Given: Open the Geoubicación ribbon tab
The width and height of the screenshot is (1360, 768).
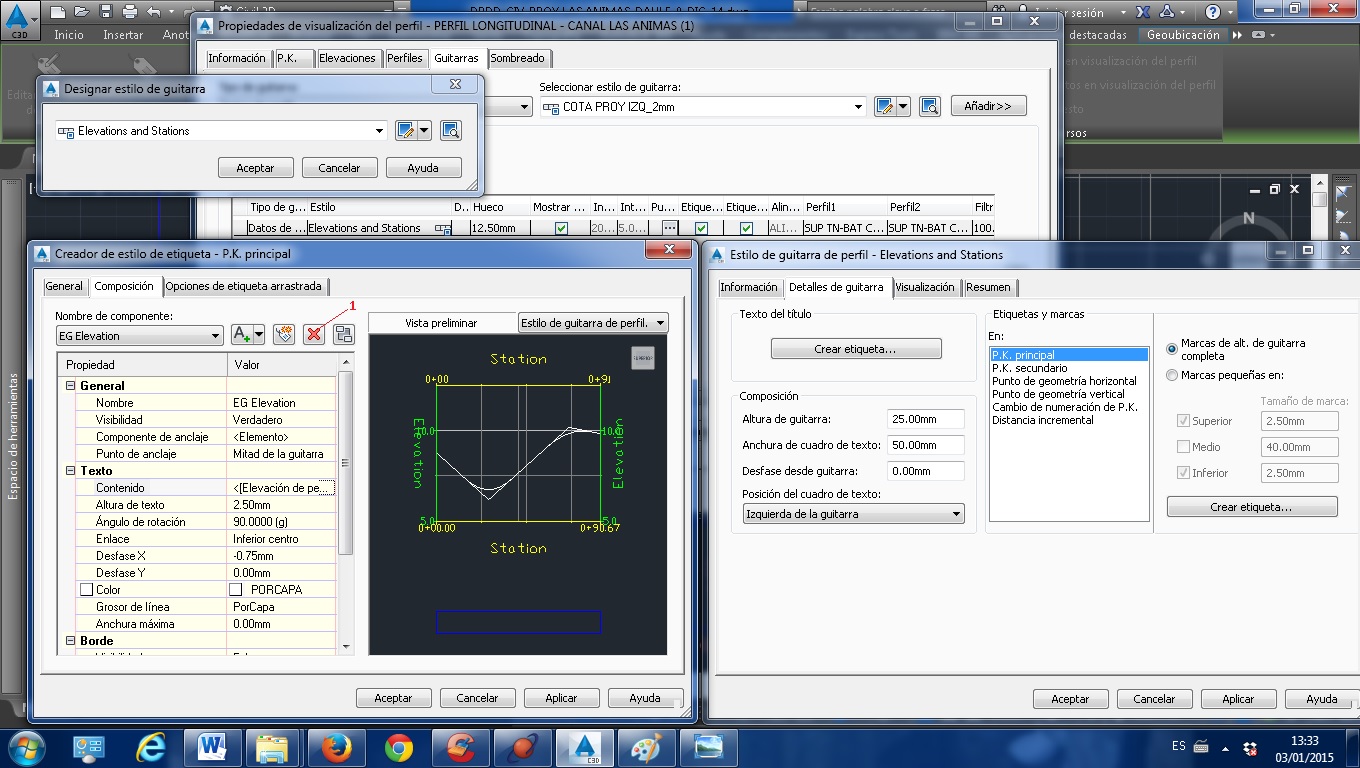Looking at the screenshot, I should (x=1183, y=35).
